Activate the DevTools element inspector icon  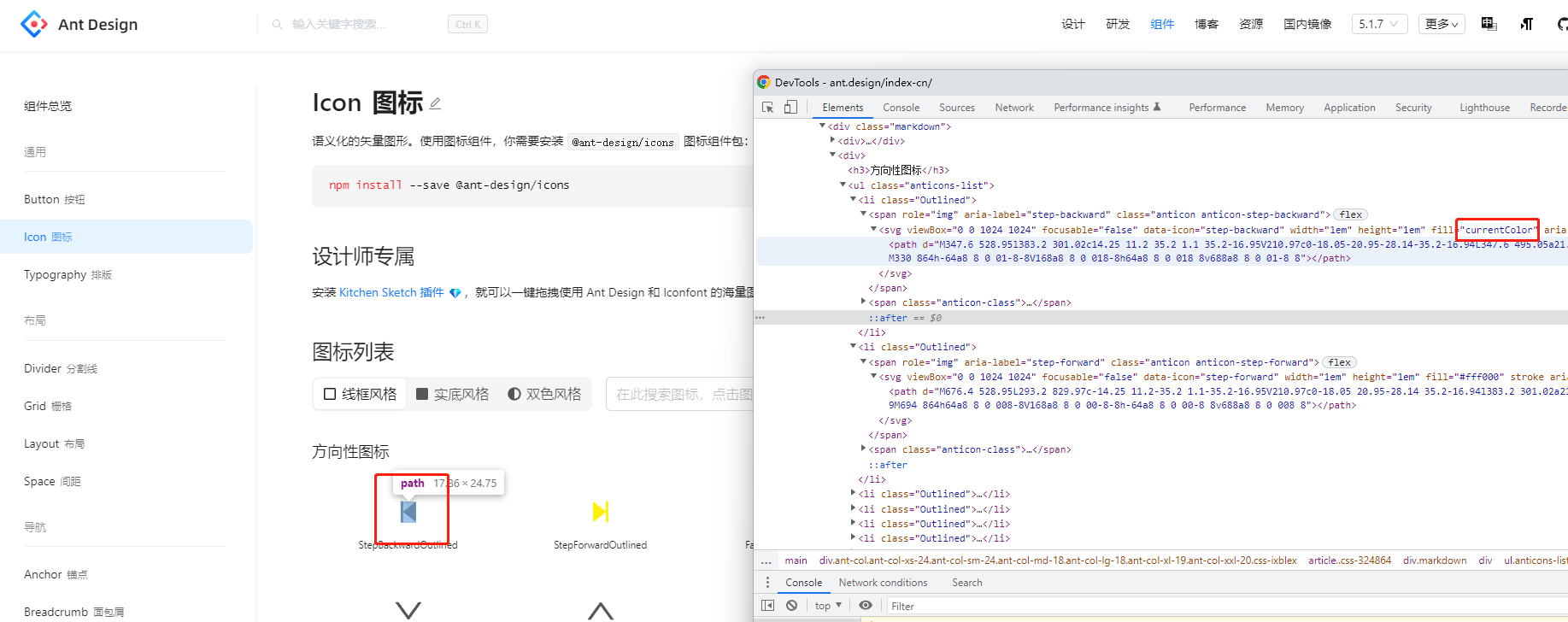point(768,108)
